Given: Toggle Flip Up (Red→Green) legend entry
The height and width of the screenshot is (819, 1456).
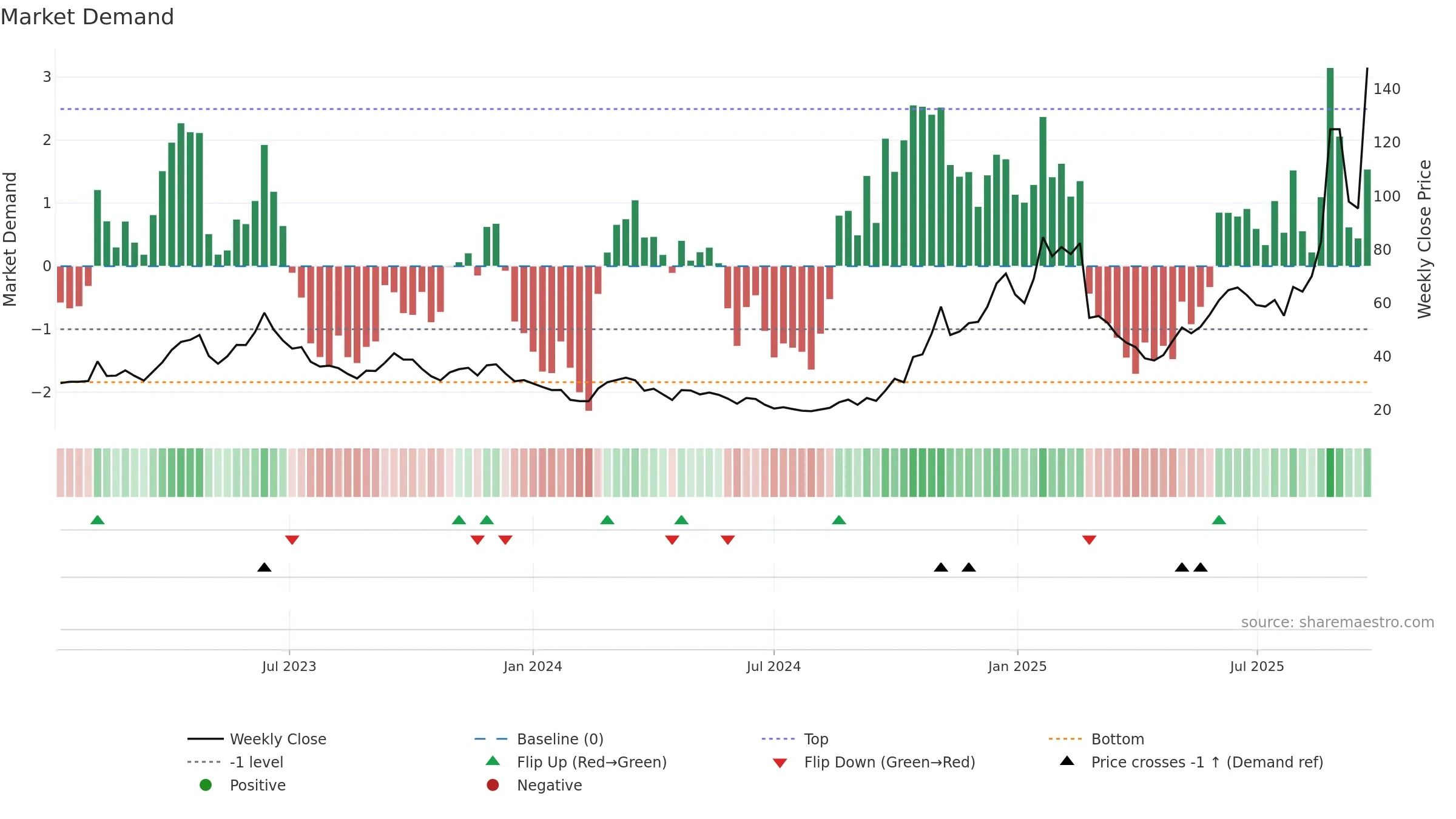Looking at the screenshot, I should pyautogui.click(x=576, y=762).
